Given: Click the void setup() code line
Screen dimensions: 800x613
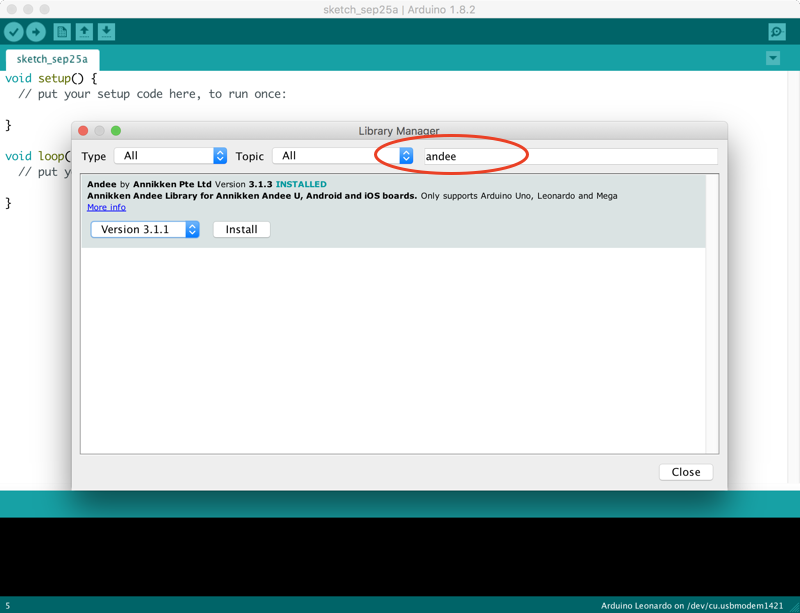Looking at the screenshot, I should point(51,79).
